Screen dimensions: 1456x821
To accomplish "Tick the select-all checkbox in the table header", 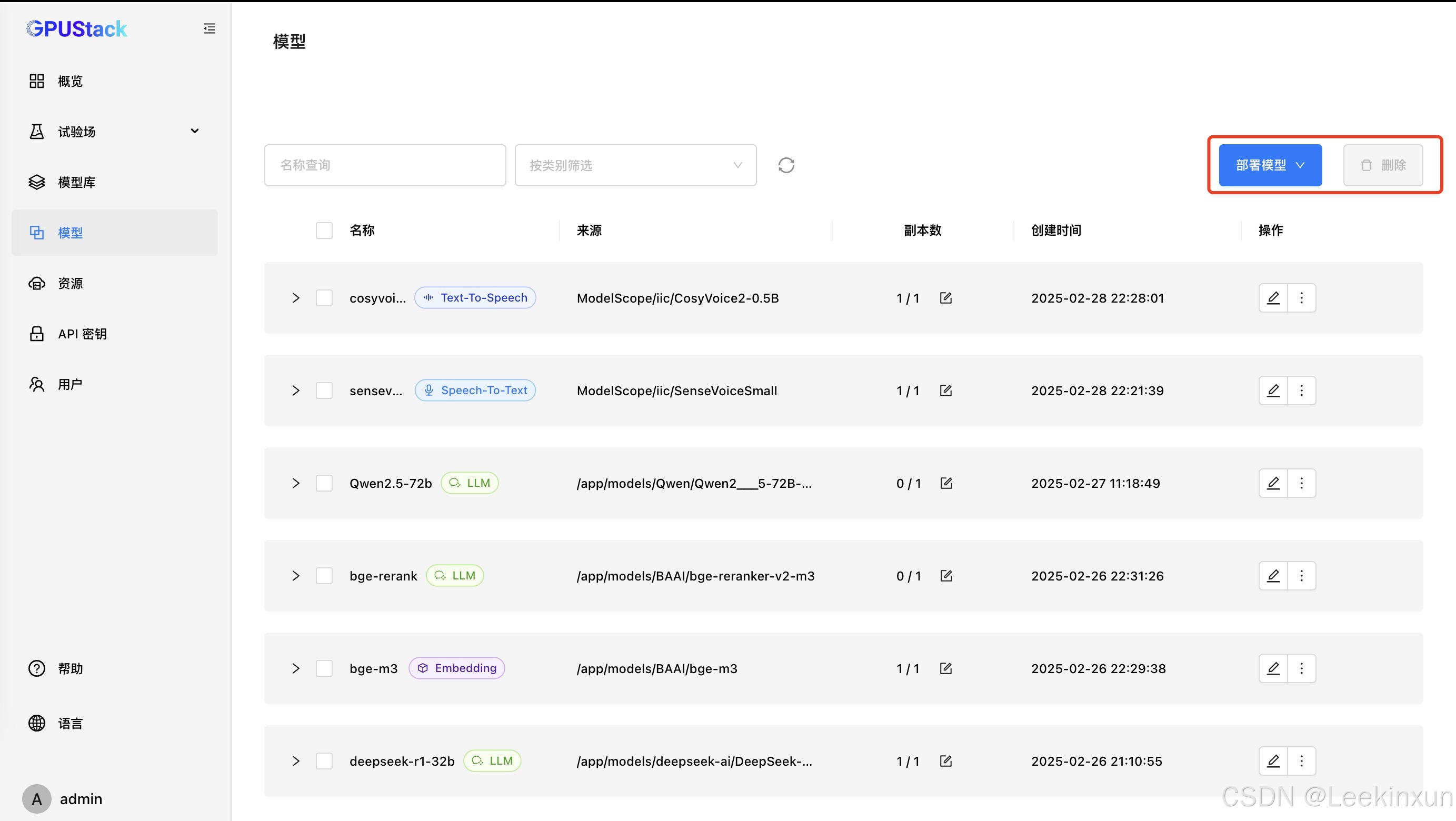I will pyautogui.click(x=324, y=231).
